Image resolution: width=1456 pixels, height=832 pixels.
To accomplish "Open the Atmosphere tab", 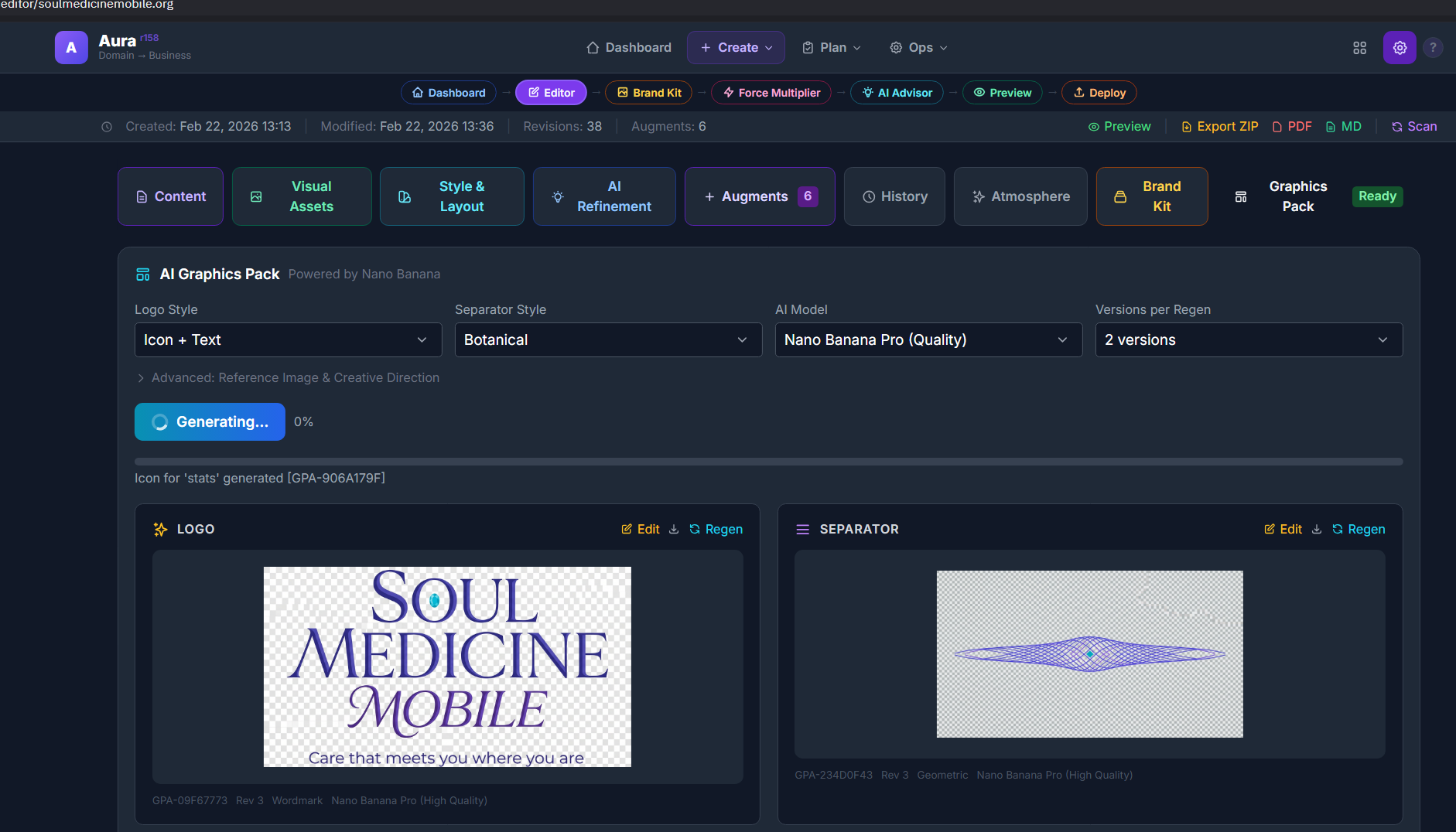I will tap(1020, 196).
